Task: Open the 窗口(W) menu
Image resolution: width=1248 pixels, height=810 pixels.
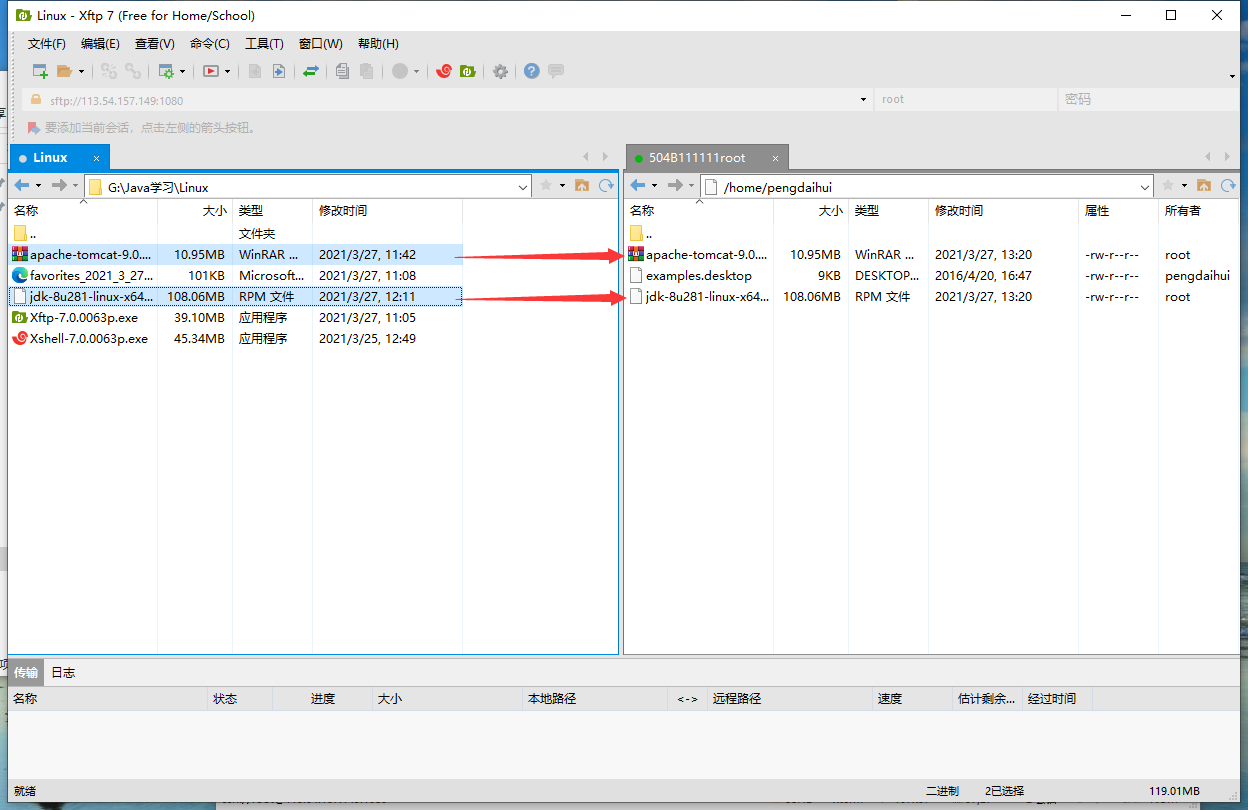Action: pyautogui.click(x=320, y=44)
